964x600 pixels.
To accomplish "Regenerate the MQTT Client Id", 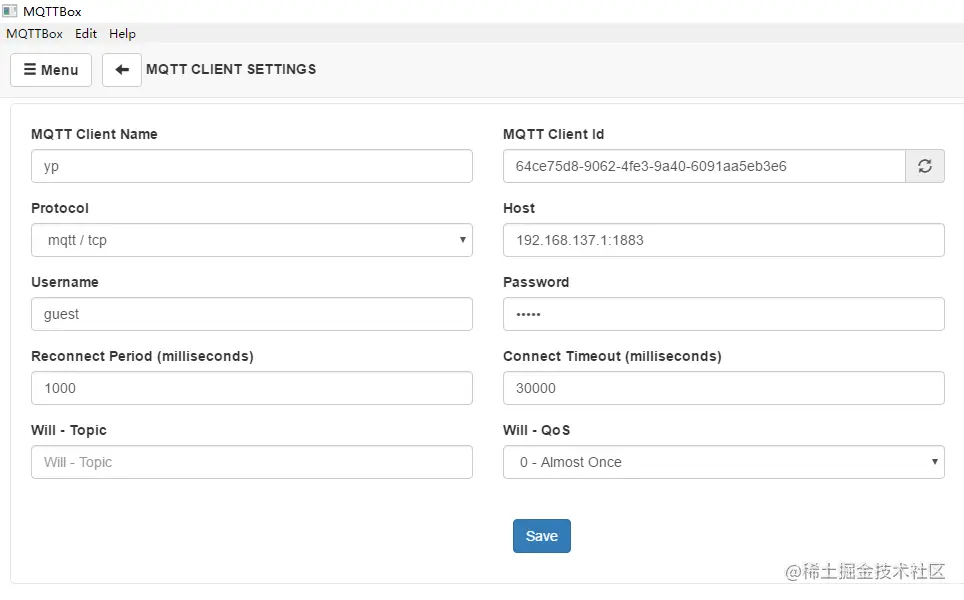I will pos(924,167).
